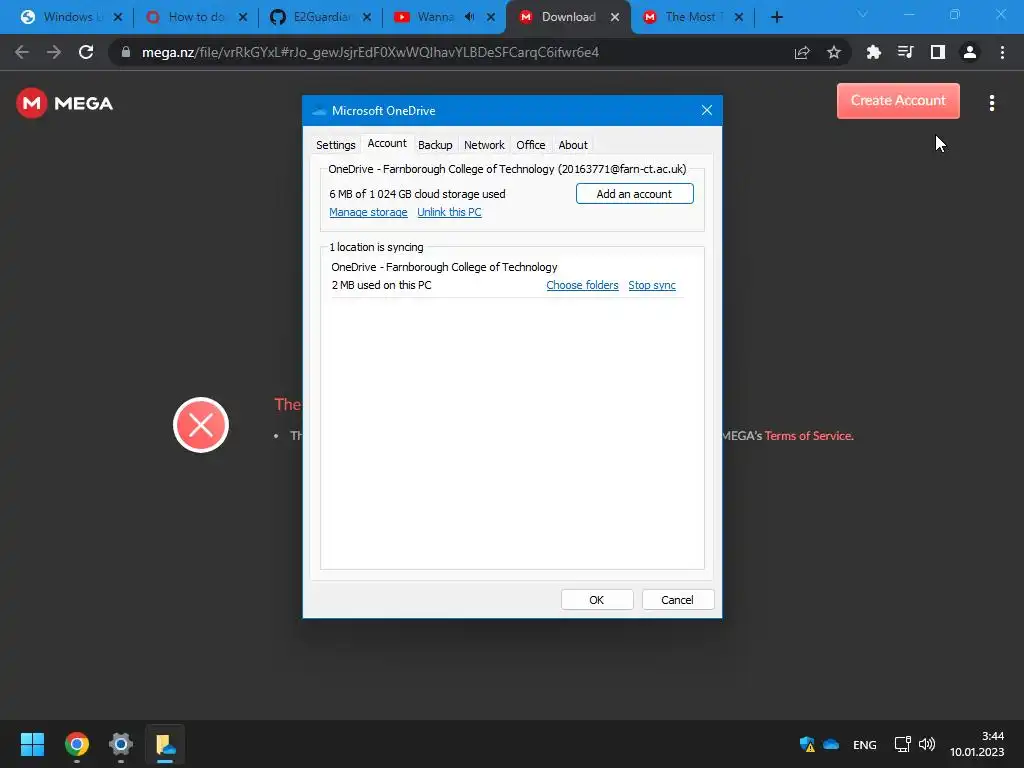
Task: Switch to the Settings tab in OneDrive
Action: 336,145
